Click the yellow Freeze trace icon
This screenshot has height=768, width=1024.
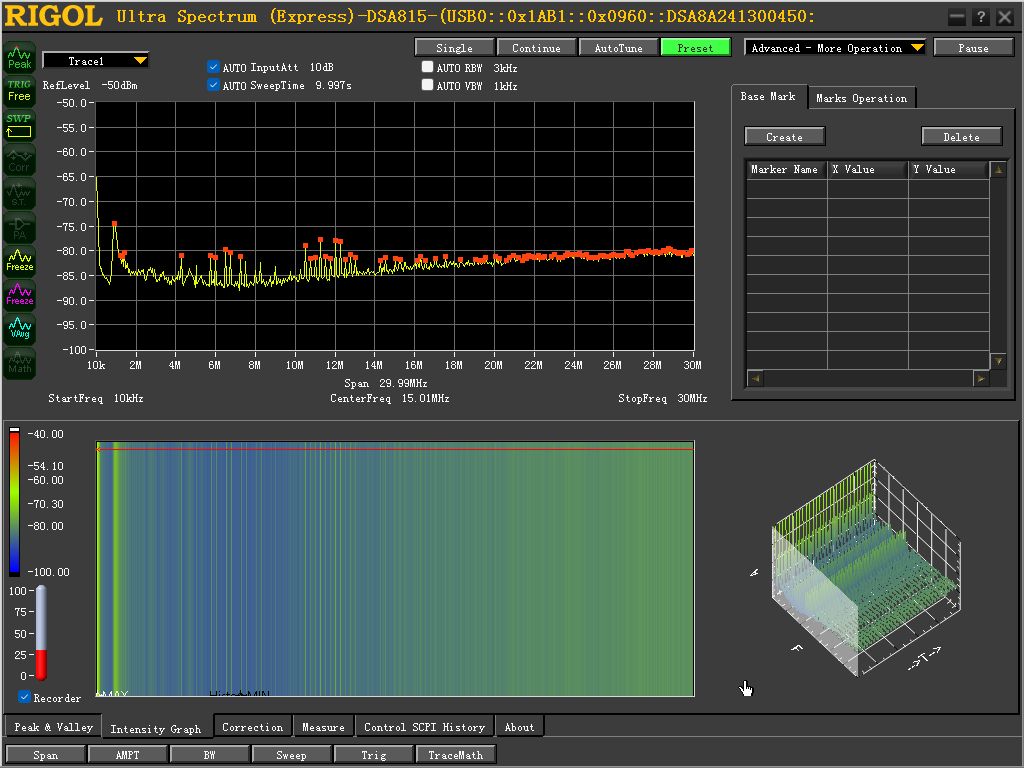point(20,260)
